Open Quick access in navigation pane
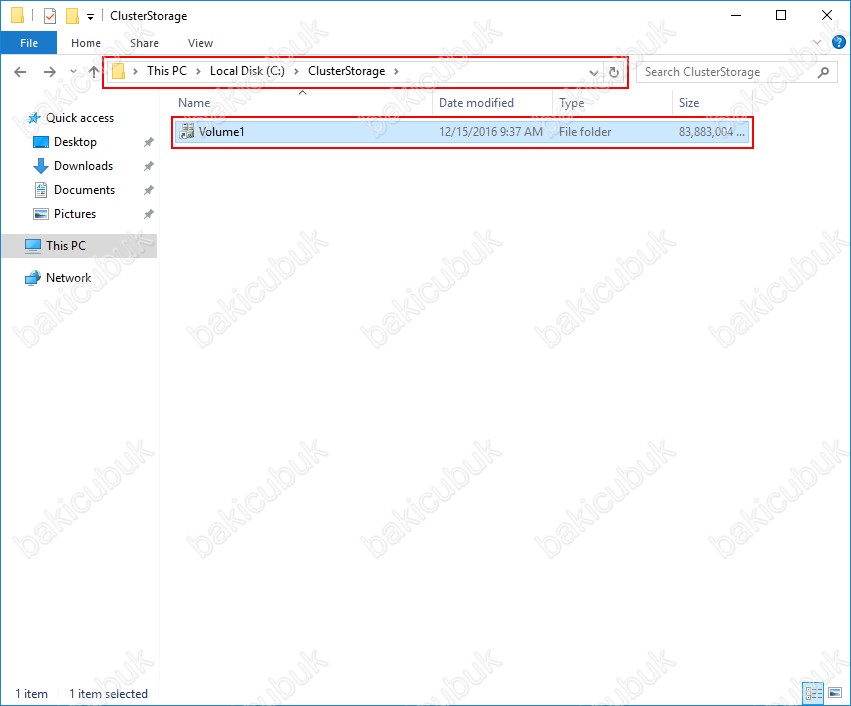Image resolution: width=851 pixels, height=706 pixels. 80,118
